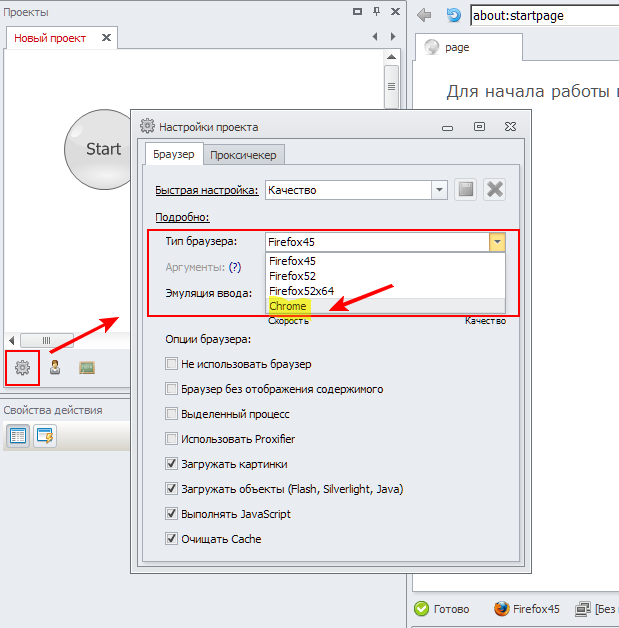Click the Свойства действия panel title
Viewport: 619px width, 628px height.
click(x=53, y=410)
